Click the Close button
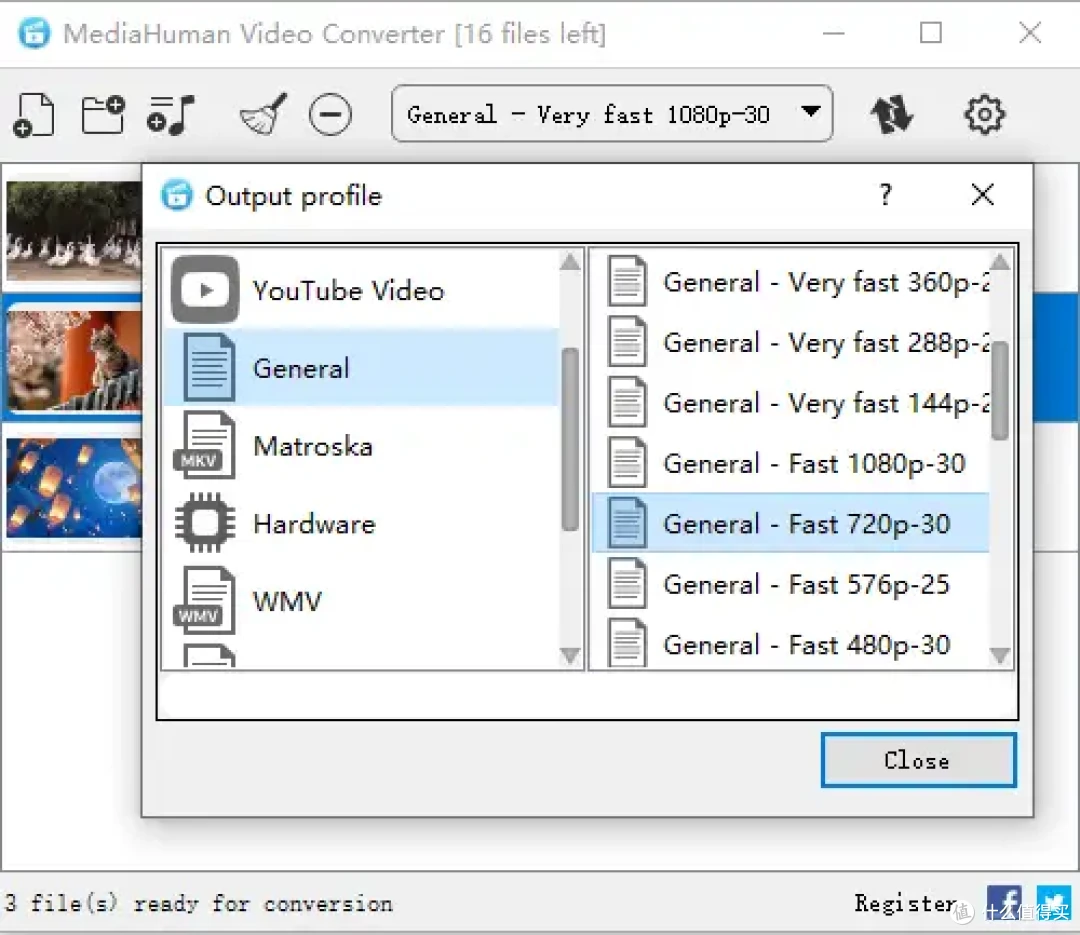This screenshot has height=935, width=1080. click(918, 760)
